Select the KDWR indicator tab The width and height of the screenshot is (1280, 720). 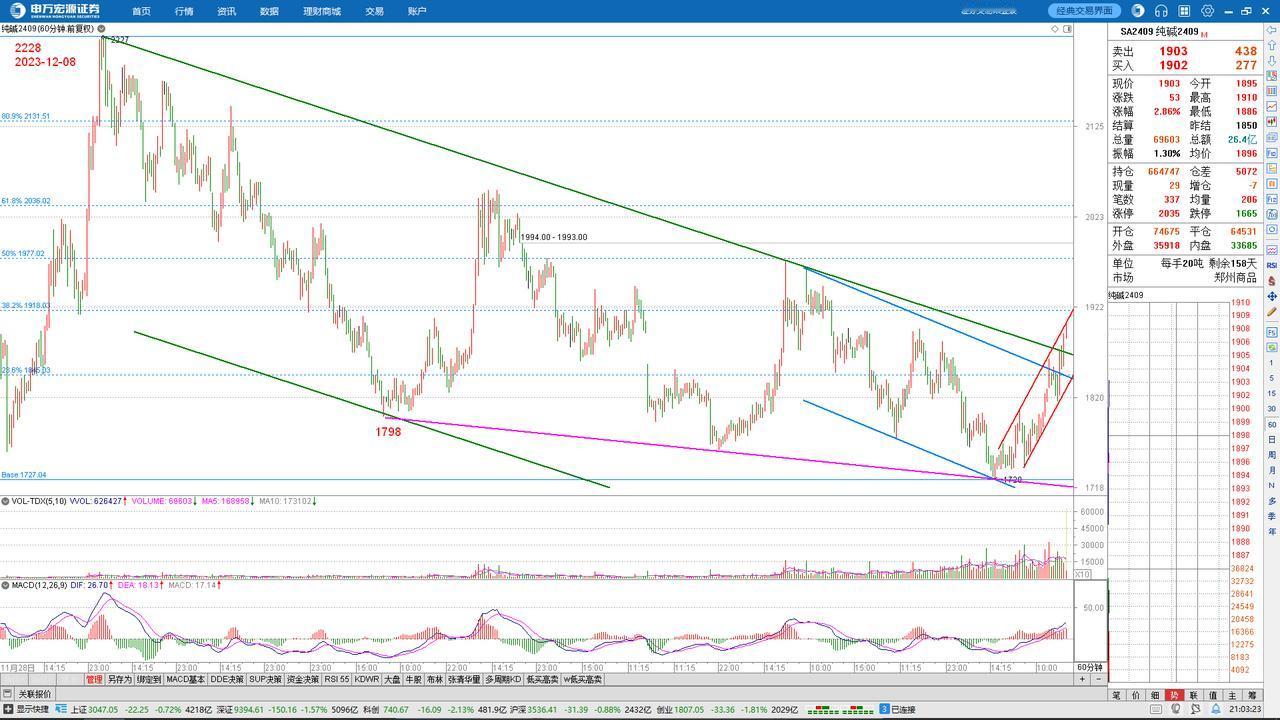click(367, 679)
